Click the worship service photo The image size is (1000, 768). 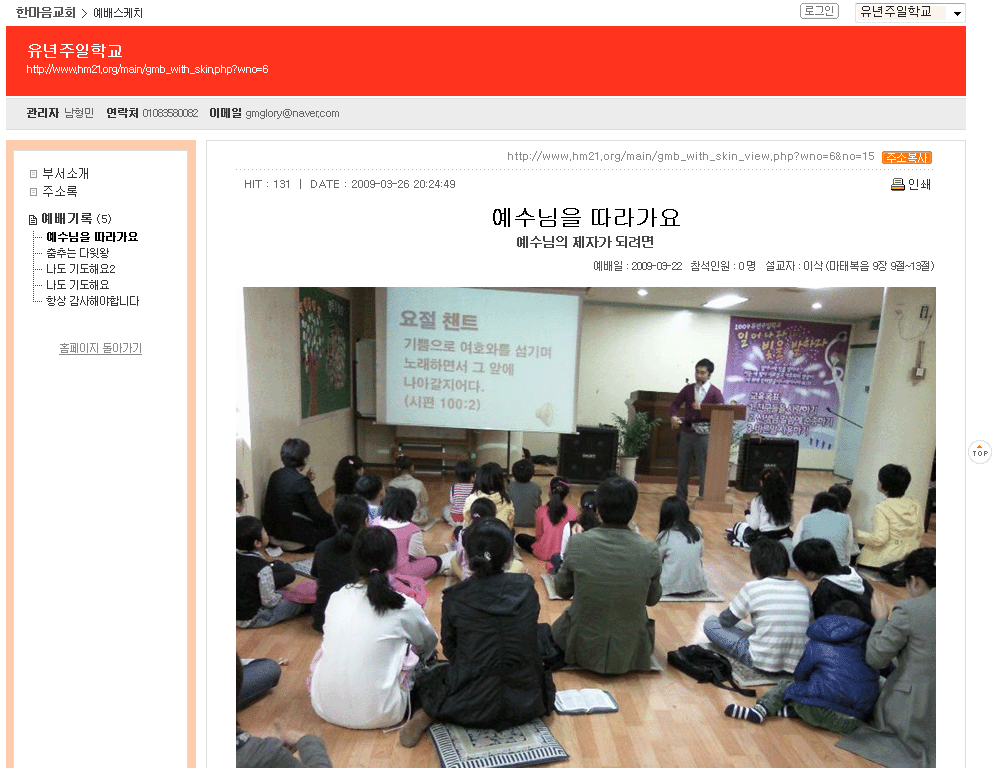[x=586, y=527]
